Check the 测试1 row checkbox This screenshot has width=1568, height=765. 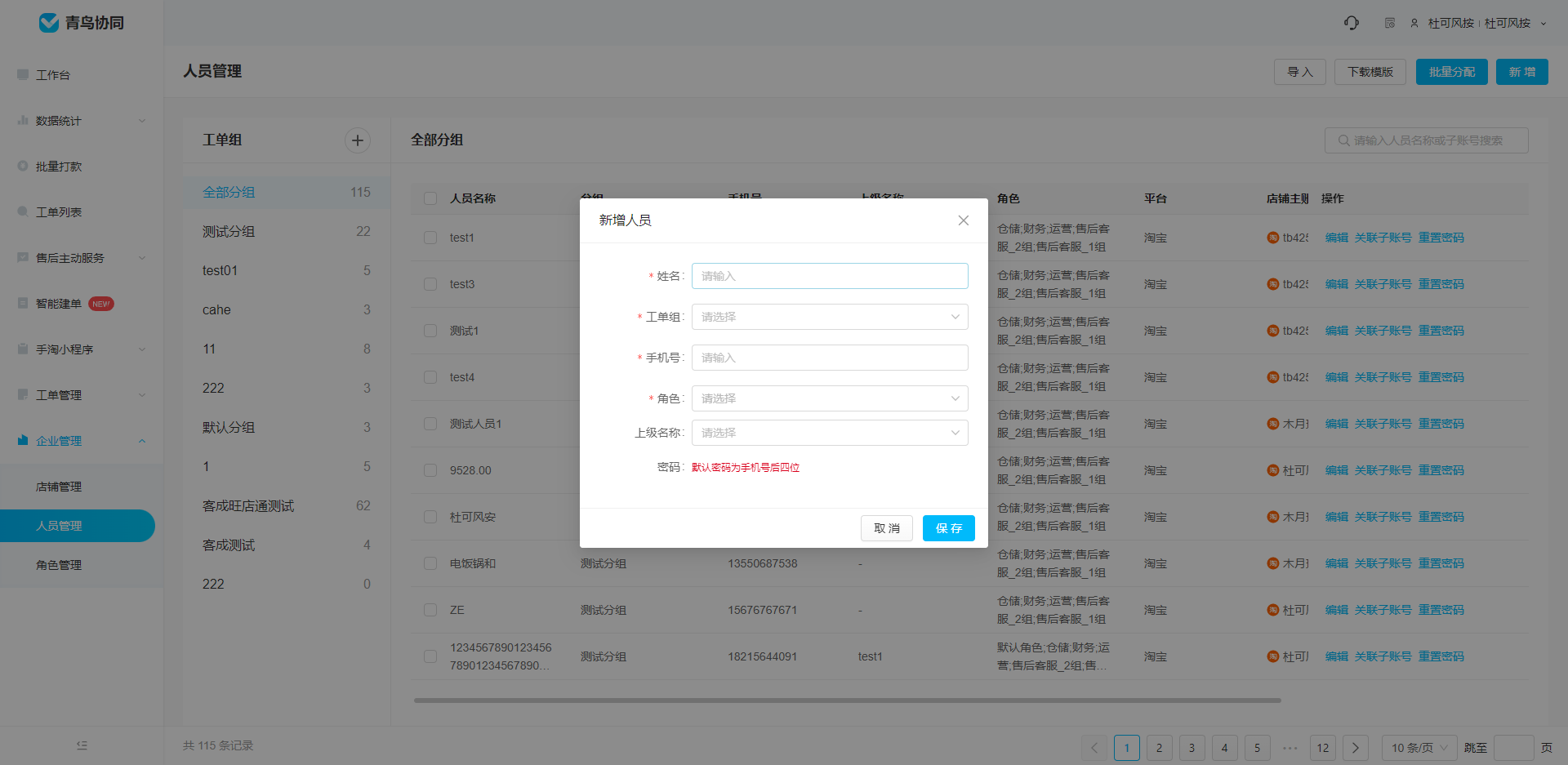click(x=430, y=331)
